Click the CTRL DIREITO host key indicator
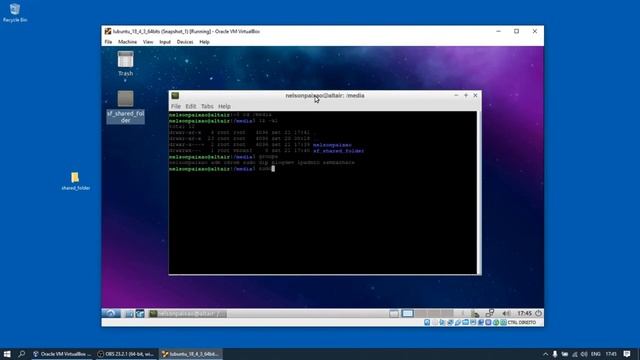Screen dimensions: 640x360 (x=522, y=322)
